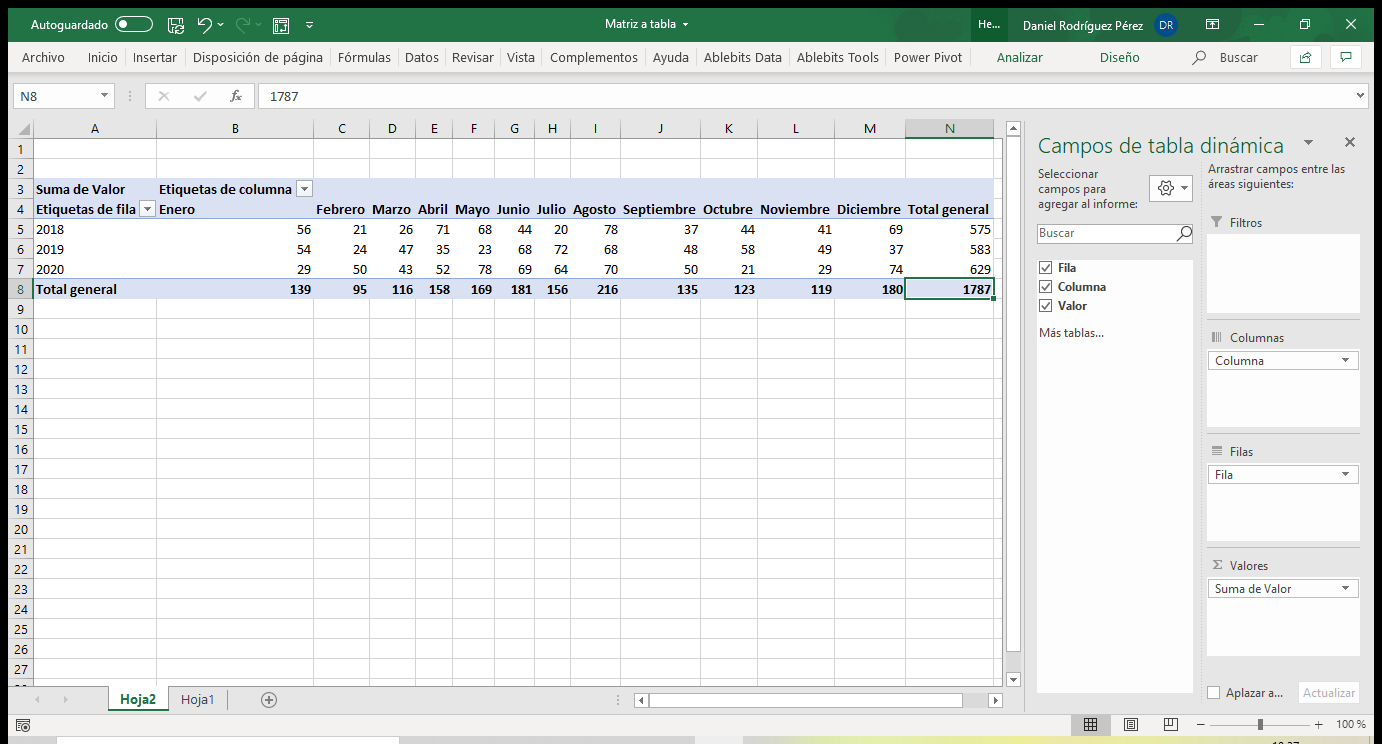Viewport: 1382px width, 744px height.
Task: Open Etiquetas de columna filter dropdown
Action: 304,189
